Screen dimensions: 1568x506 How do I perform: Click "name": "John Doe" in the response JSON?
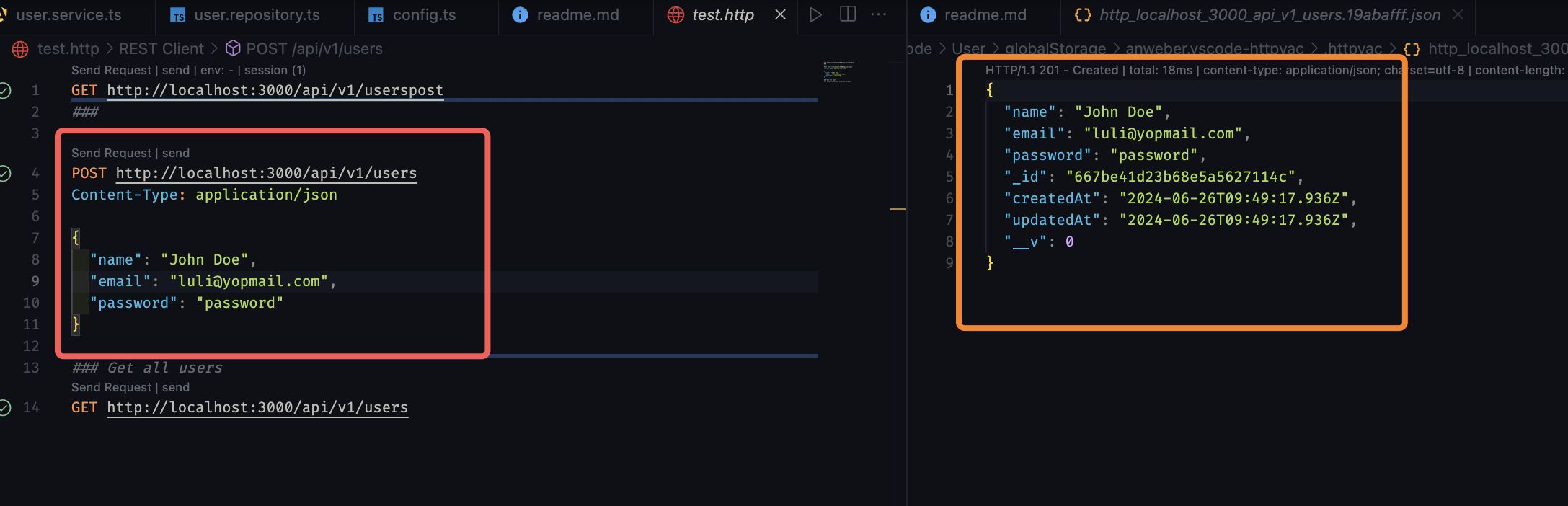coord(1087,112)
